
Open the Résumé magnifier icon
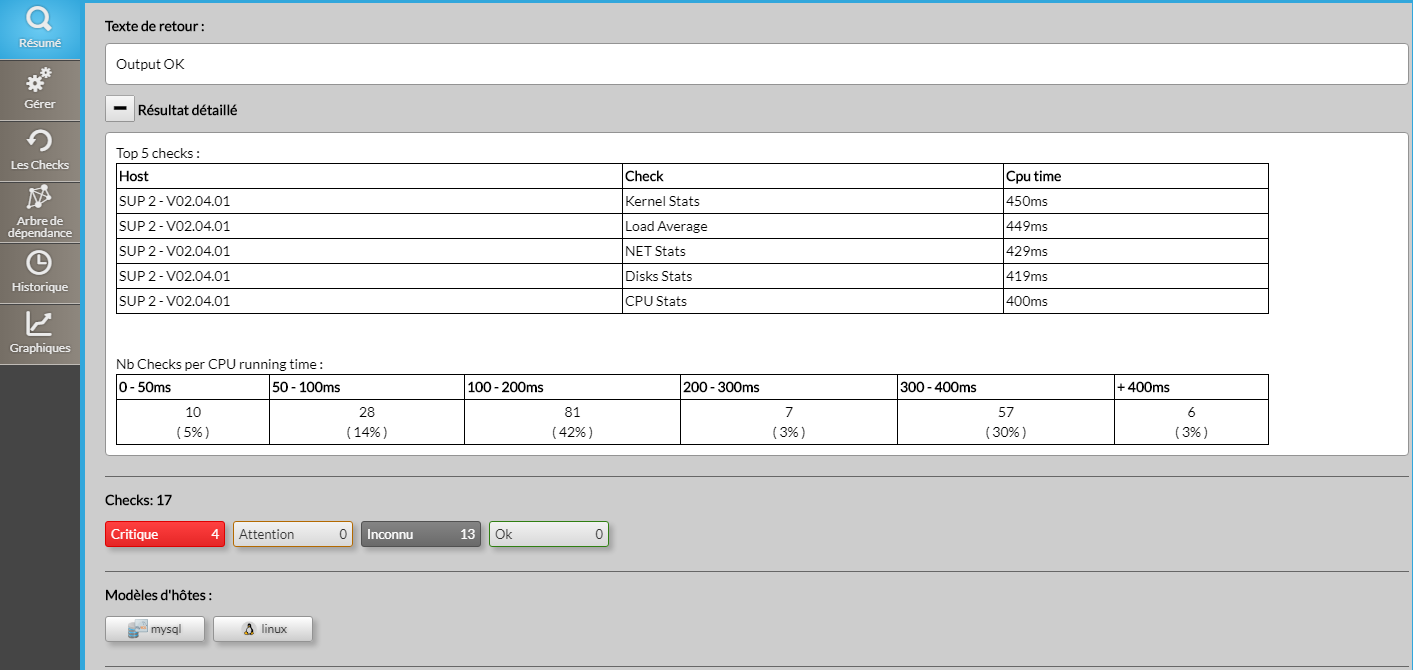39,19
